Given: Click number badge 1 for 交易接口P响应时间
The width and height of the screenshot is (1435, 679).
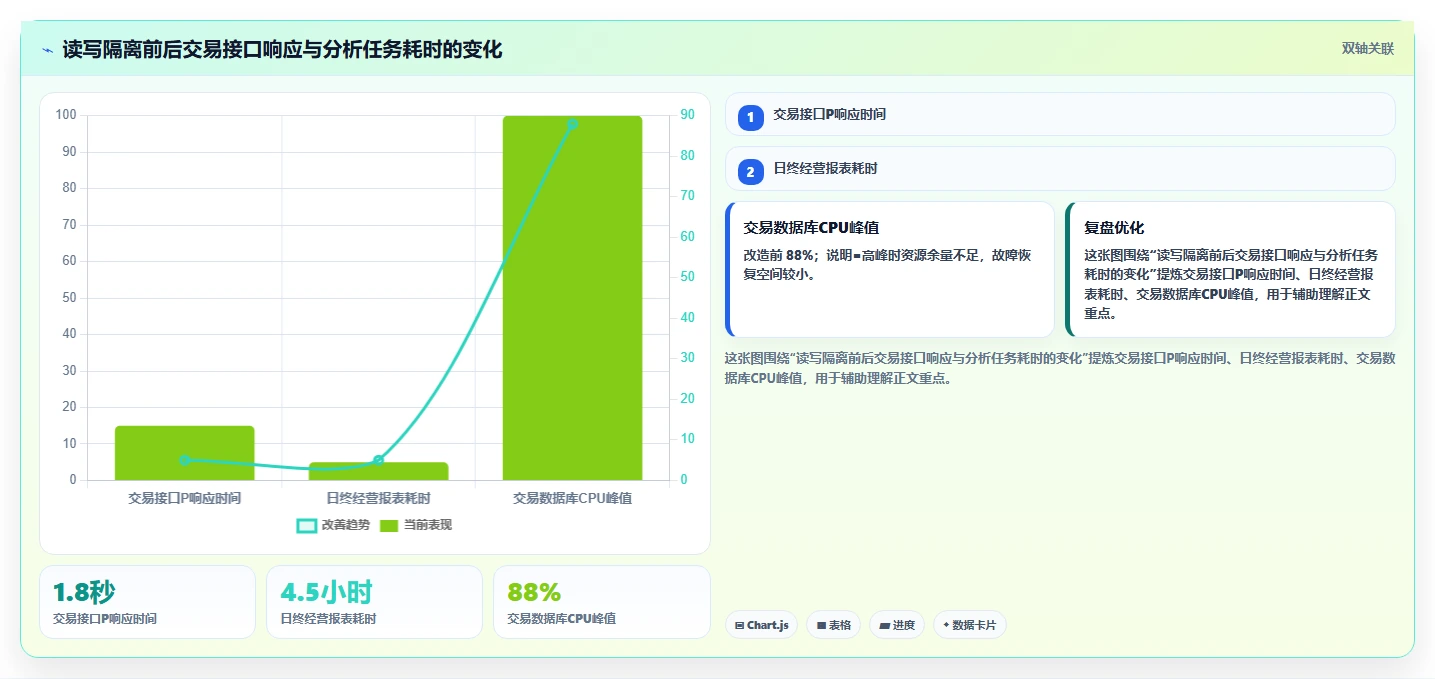Looking at the screenshot, I should [x=750, y=117].
